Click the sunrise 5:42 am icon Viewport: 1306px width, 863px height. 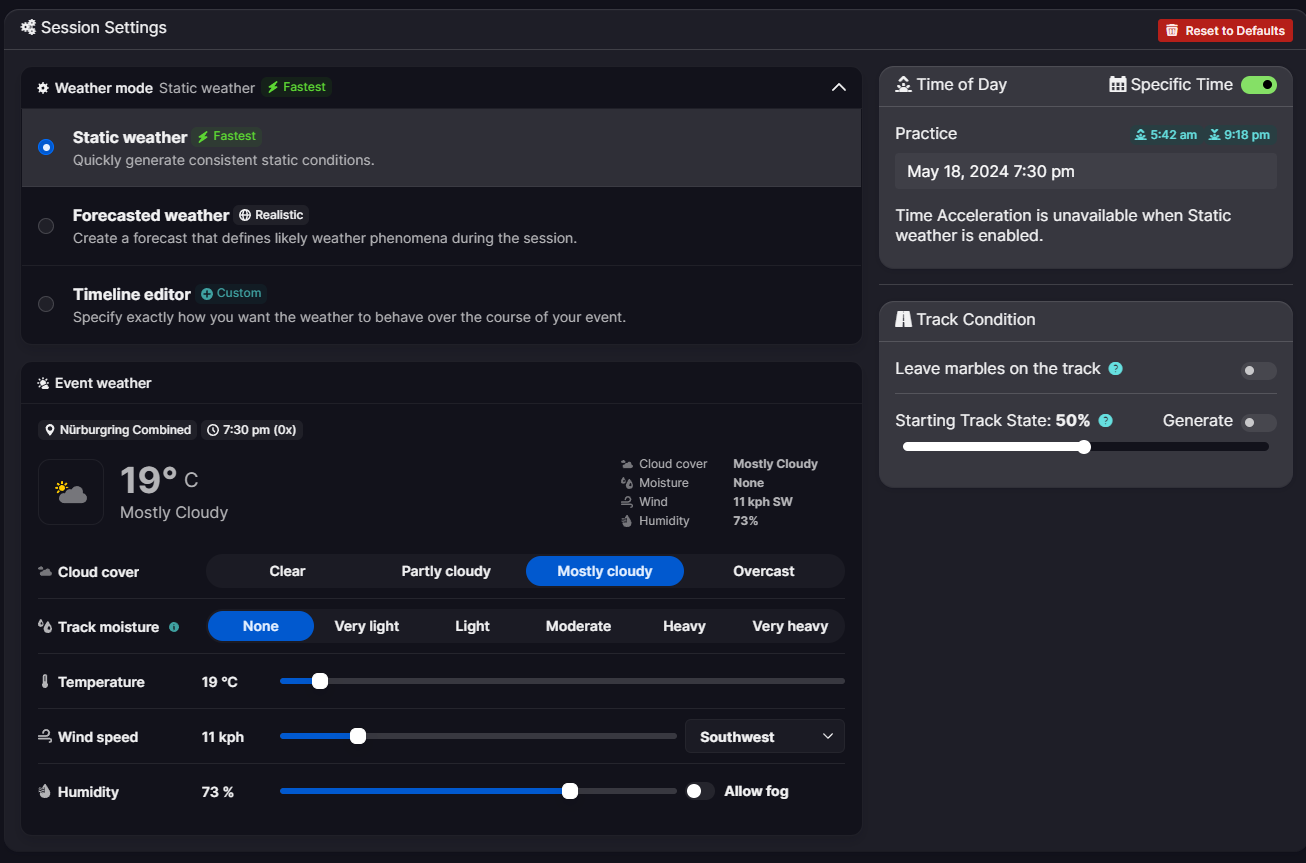tap(1140, 135)
